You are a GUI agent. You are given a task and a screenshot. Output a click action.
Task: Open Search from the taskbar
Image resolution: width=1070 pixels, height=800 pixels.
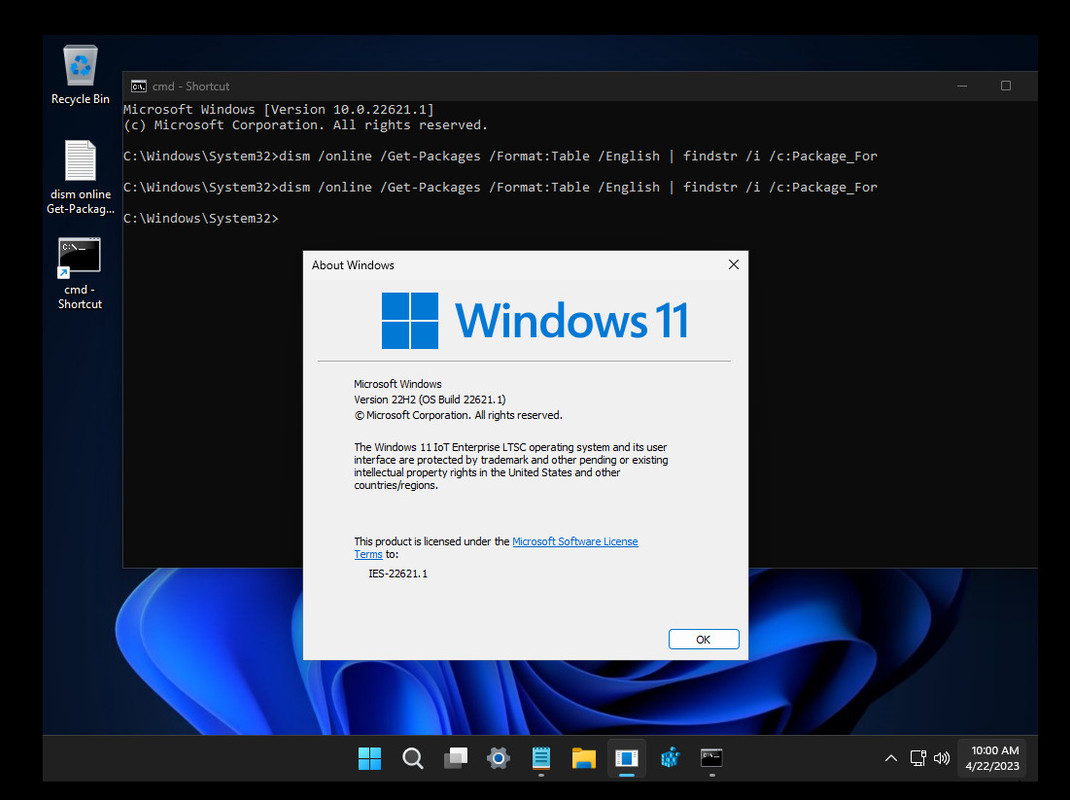[x=412, y=758]
